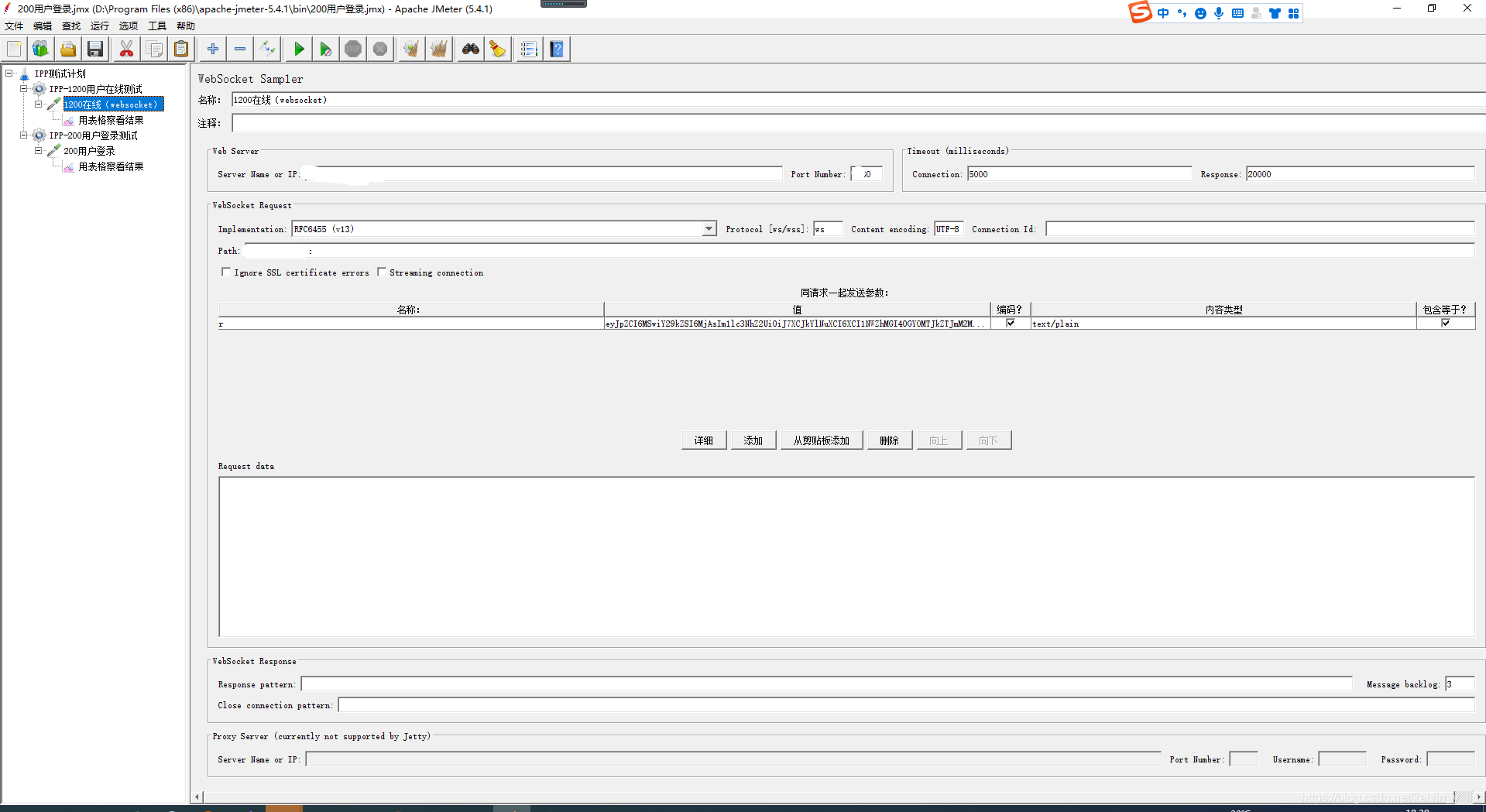
Task: Open the 编辑 menu
Action: click(43, 26)
